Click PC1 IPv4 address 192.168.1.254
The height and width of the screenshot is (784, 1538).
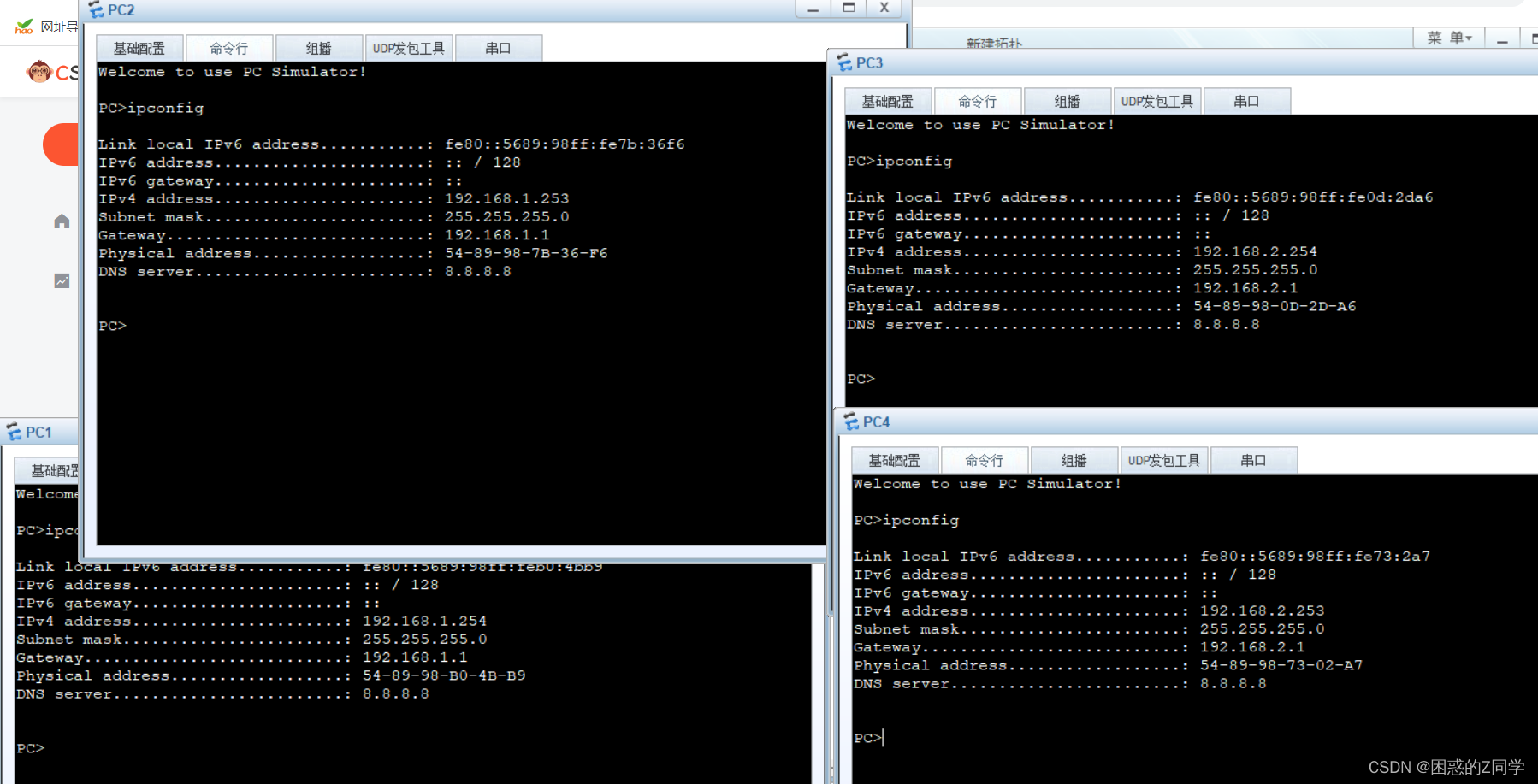click(425, 621)
